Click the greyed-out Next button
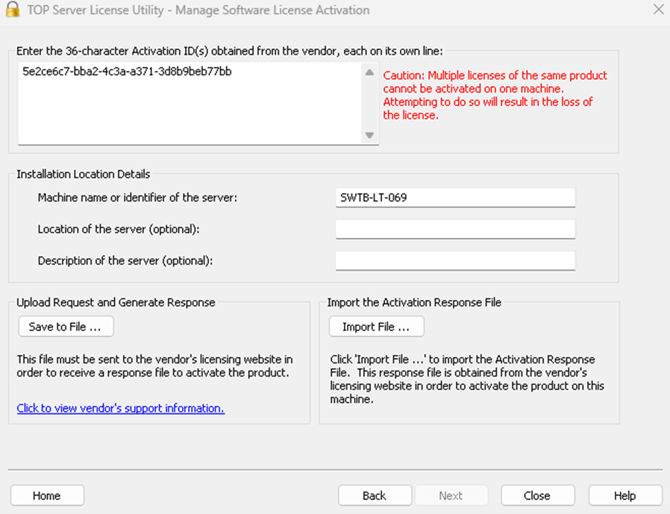The height and width of the screenshot is (514, 670). pos(450,495)
